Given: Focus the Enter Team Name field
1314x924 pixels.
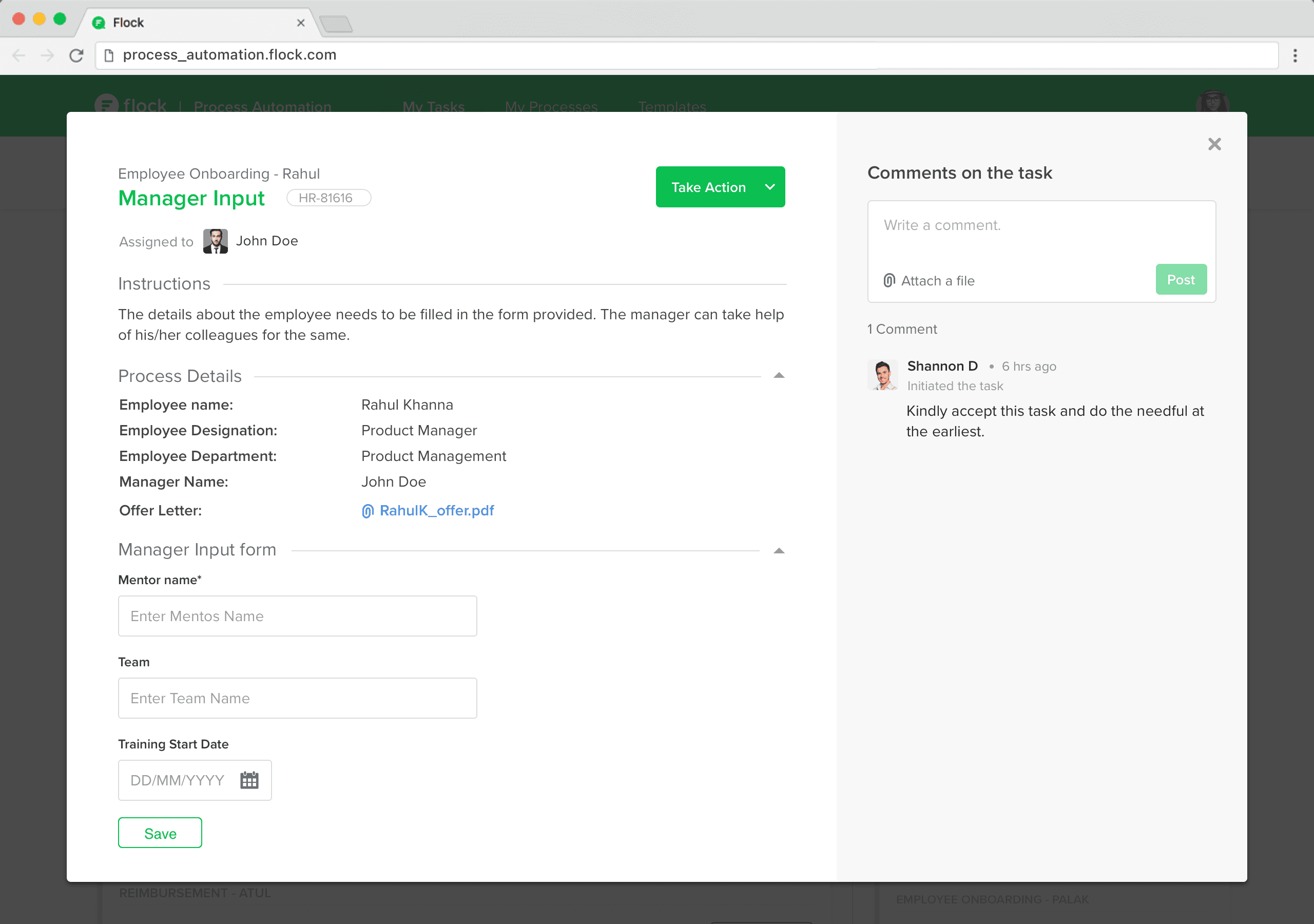Looking at the screenshot, I should [297, 698].
